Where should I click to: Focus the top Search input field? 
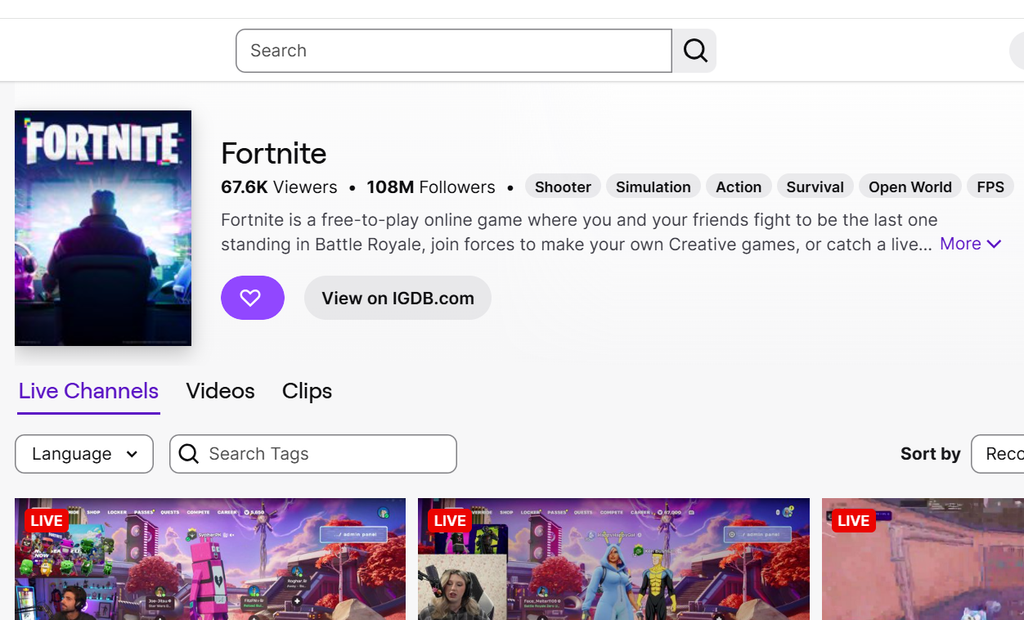pyautogui.click(x=453, y=50)
